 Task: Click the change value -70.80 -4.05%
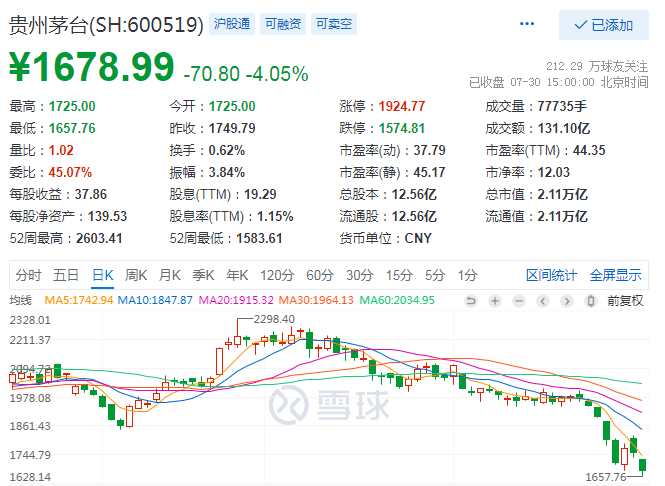[x=246, y=73]
